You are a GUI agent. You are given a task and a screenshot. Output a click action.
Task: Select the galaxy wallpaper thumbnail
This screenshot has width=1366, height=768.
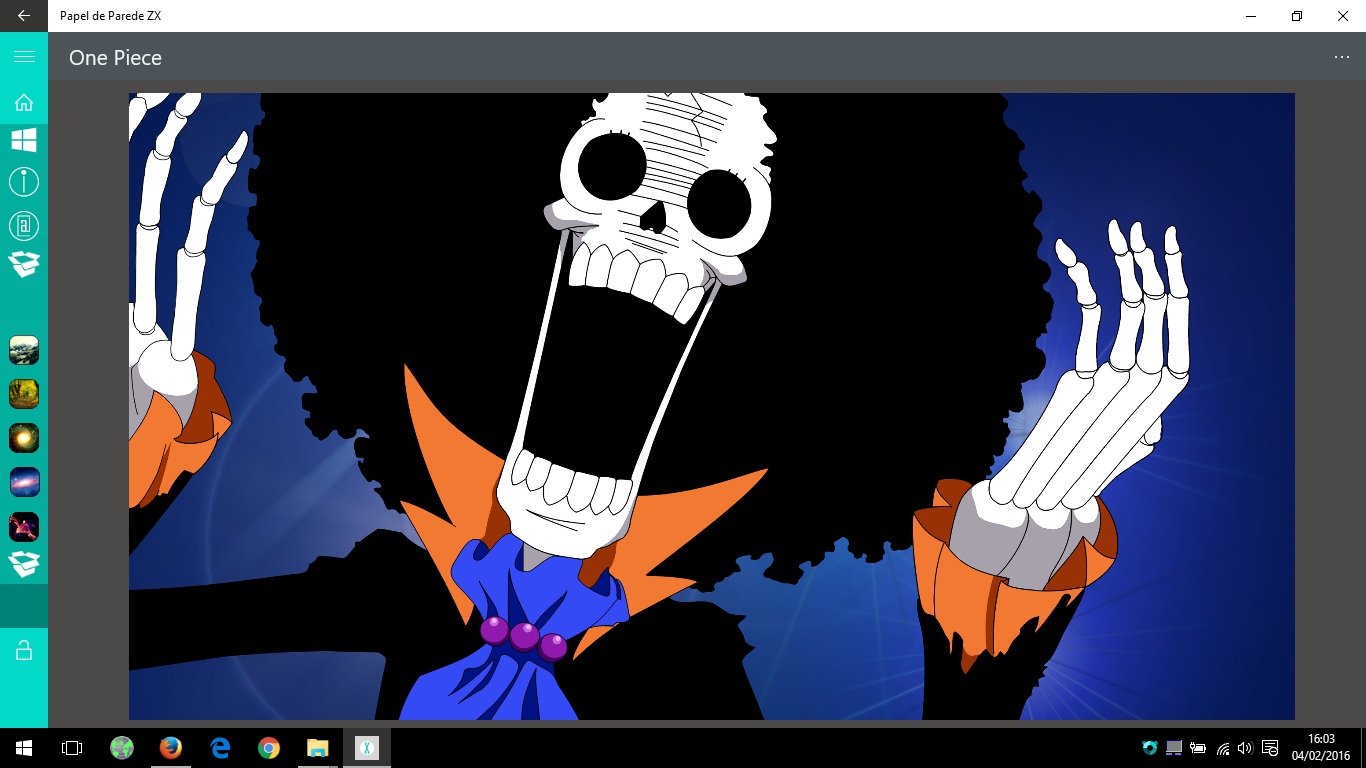click(x=24, y=482)
